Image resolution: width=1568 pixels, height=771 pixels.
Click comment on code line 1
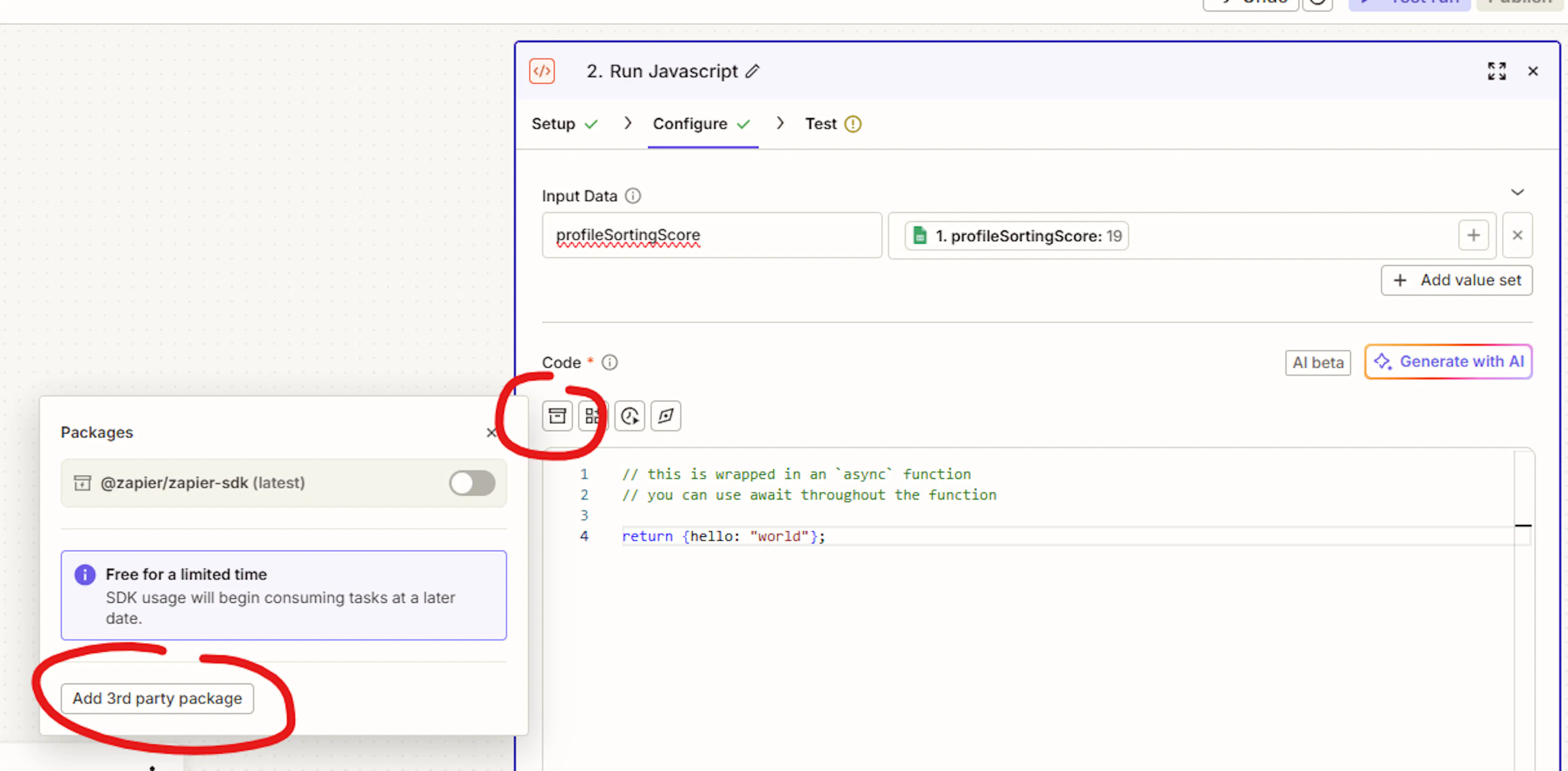click(796, 474)
